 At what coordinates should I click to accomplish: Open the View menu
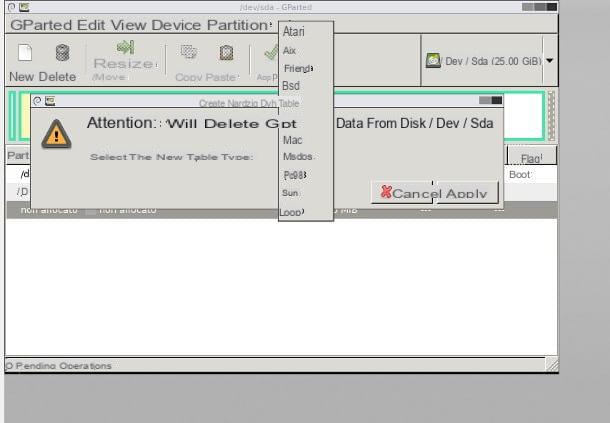(129, 25)
